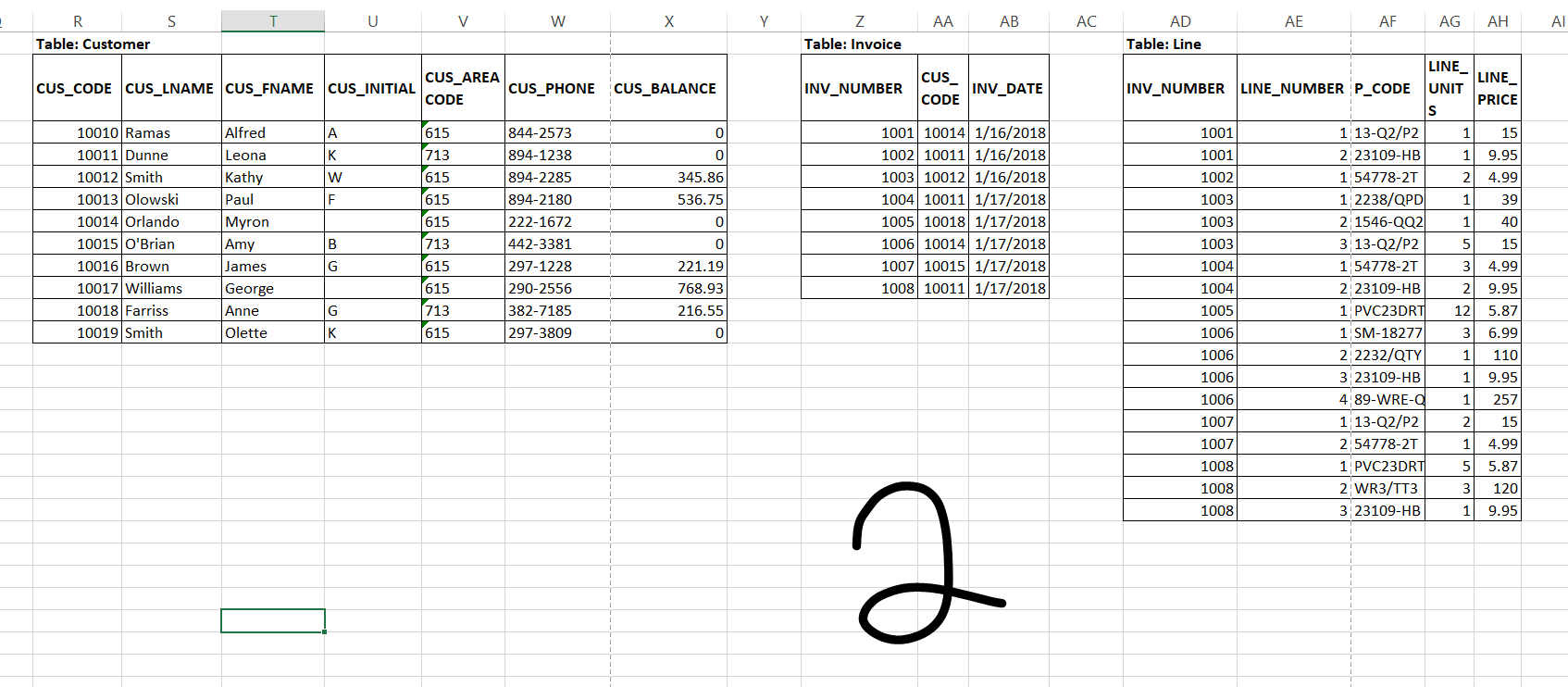Select phone number 297-3809 cell
1568x687 pixels.
[x=557, y=332]
